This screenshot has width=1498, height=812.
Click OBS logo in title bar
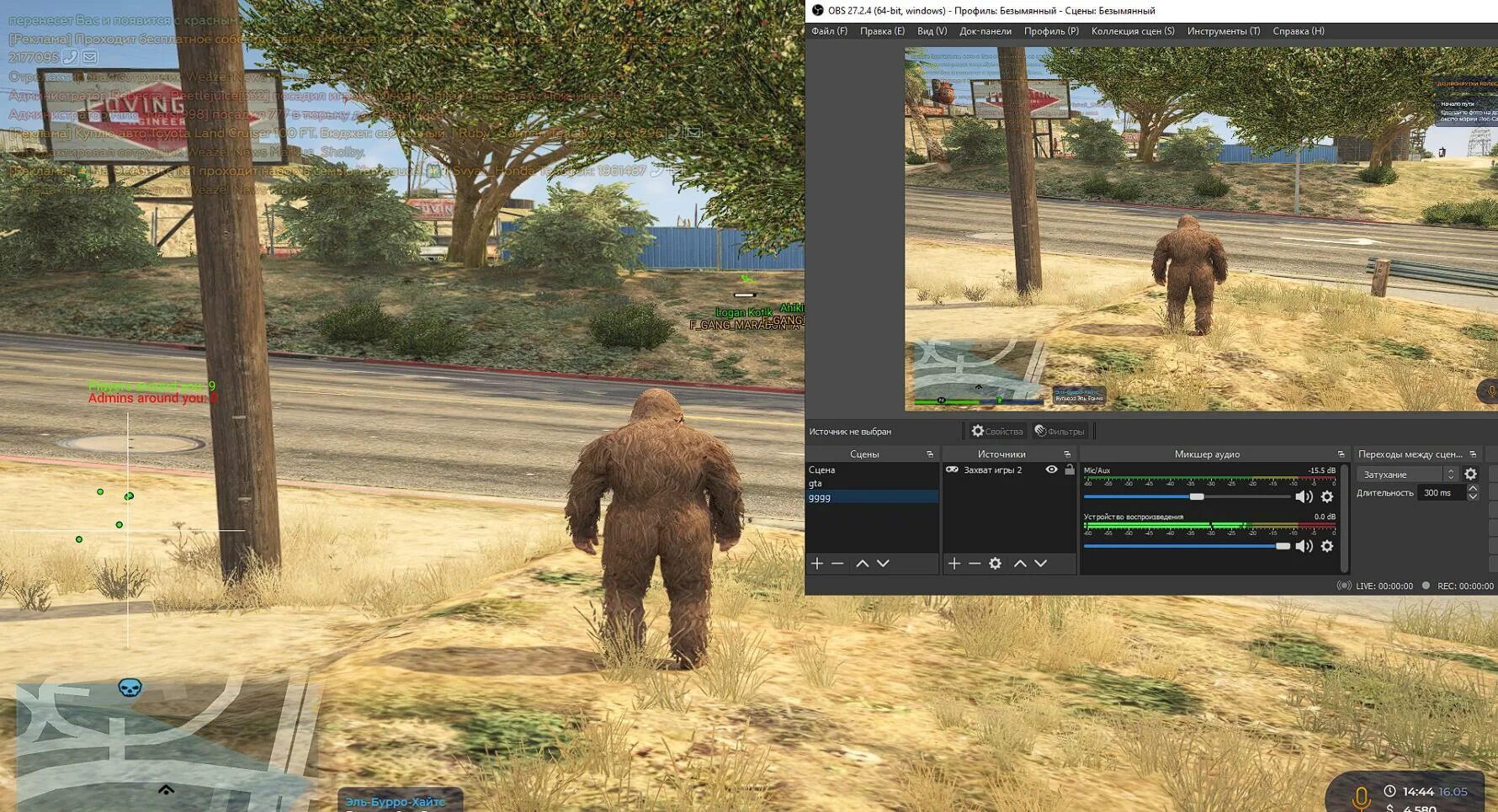tap(817, 10)
